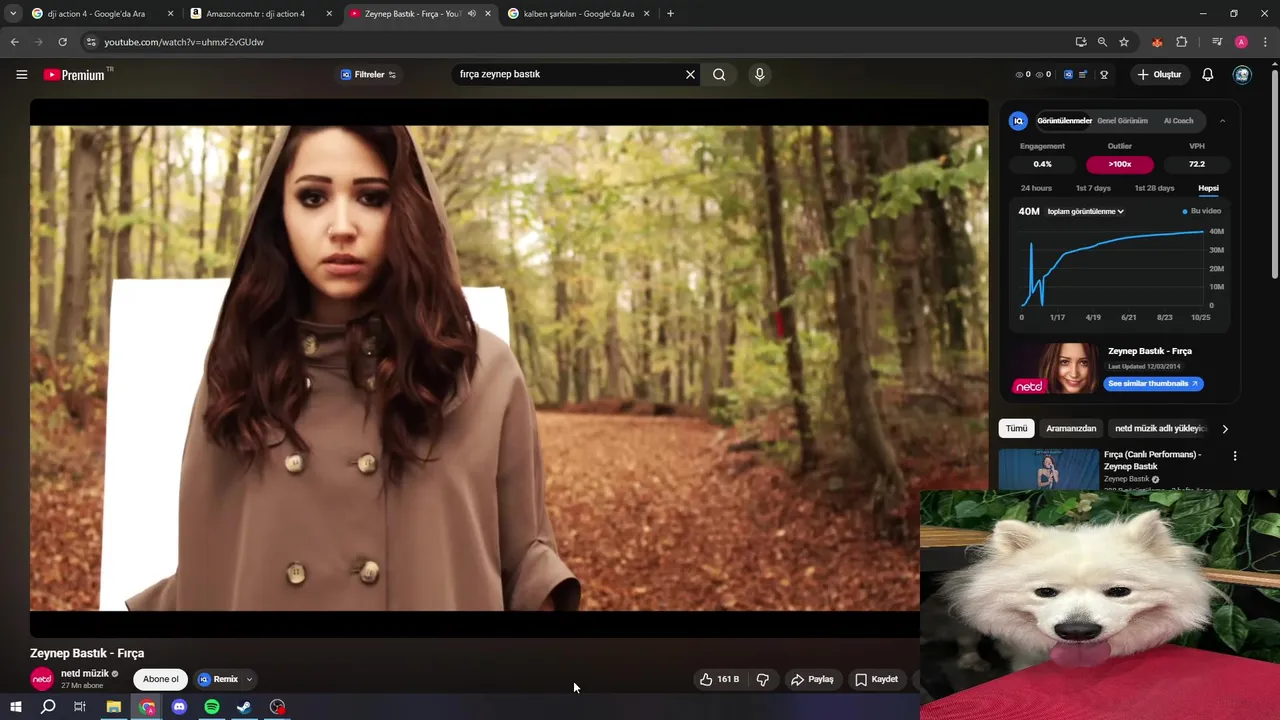The image size is (1280, 720).
Task: Switch to the AI Coach tab
Action: pyautogui.click(x=1178, y=121)
